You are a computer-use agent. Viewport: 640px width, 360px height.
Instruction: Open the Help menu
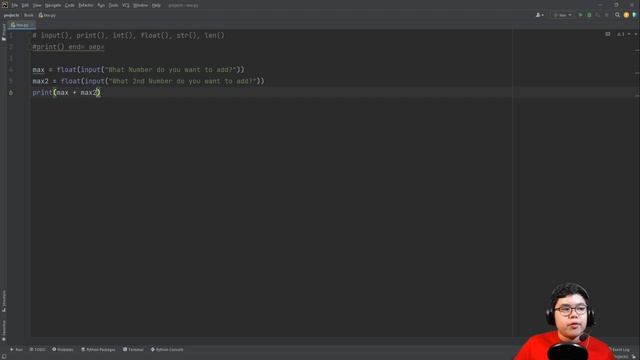point(156,5)
